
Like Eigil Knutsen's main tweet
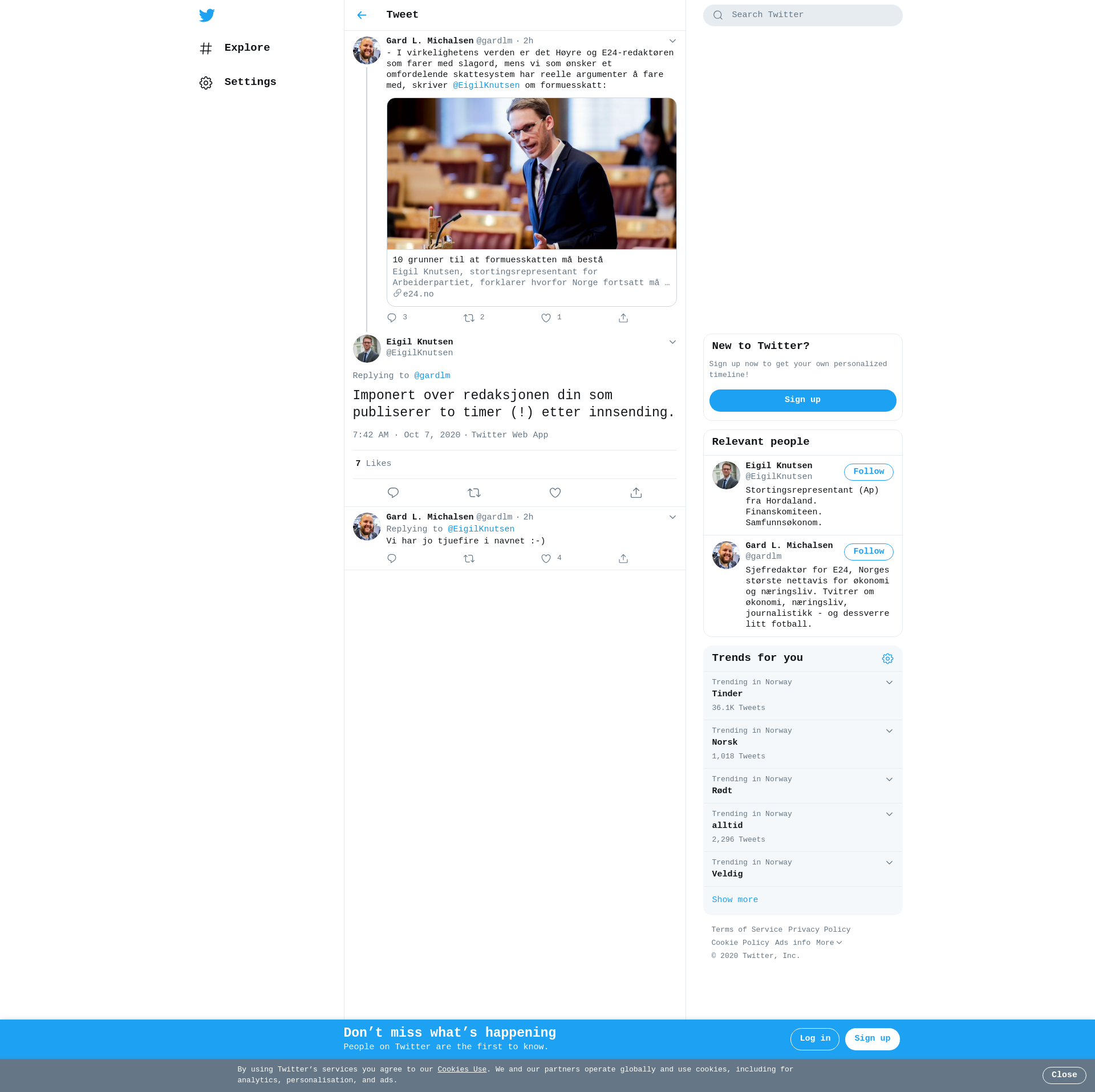click(x=555, y=493)
